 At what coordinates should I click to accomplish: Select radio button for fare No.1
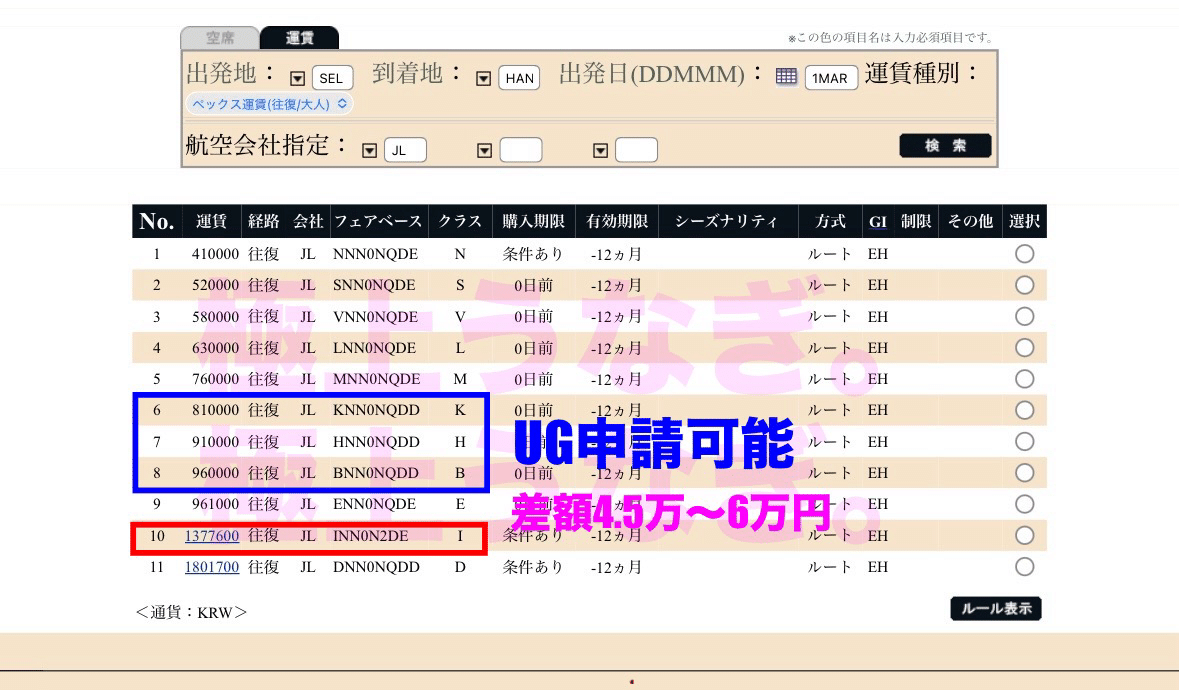point(1024,254)
